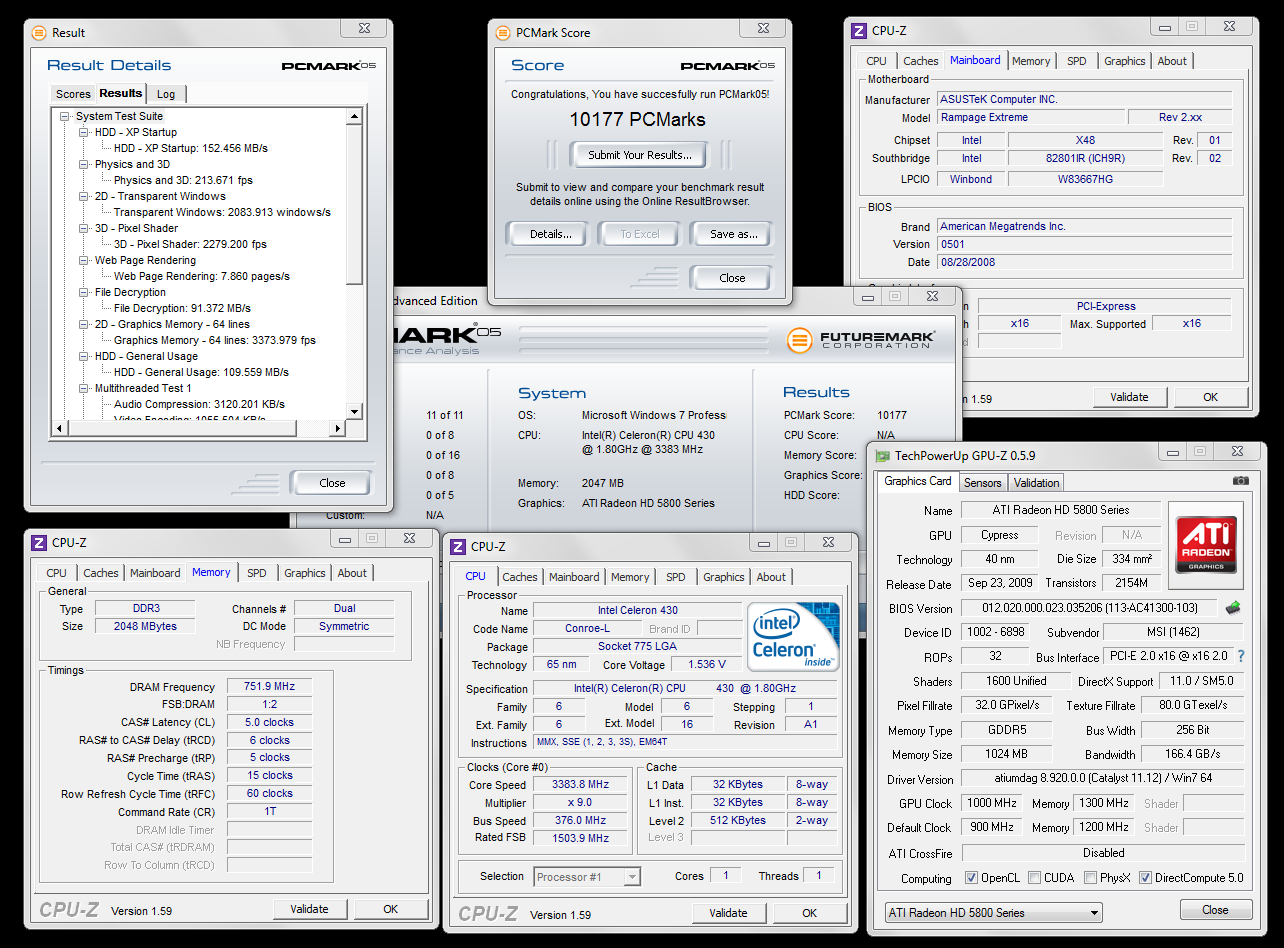Collapse the System Test Suite tree node
This screenshot has height=948, width=1284.
point(65,116)
